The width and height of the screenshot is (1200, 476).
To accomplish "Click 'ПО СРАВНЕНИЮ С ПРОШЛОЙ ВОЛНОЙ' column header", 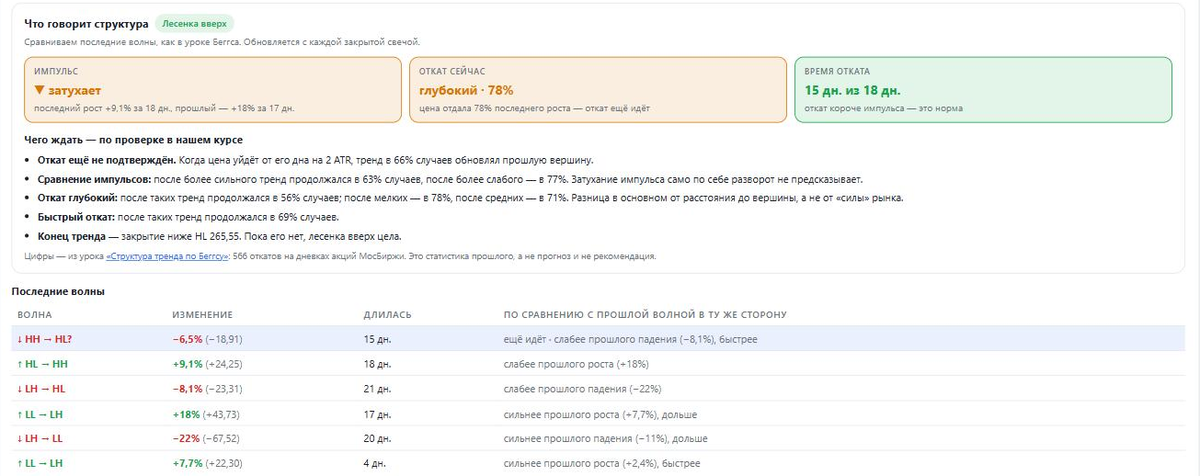I will tap(645, 315).
